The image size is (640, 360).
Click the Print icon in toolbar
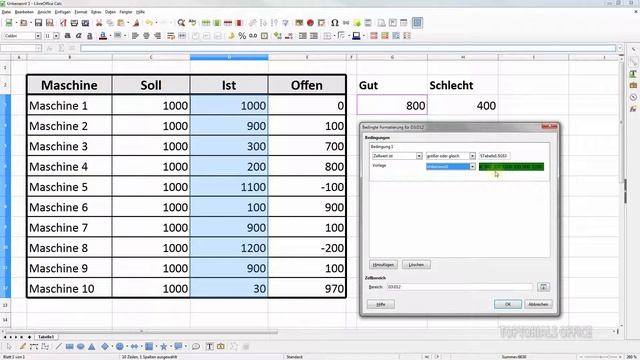point(74,23)
